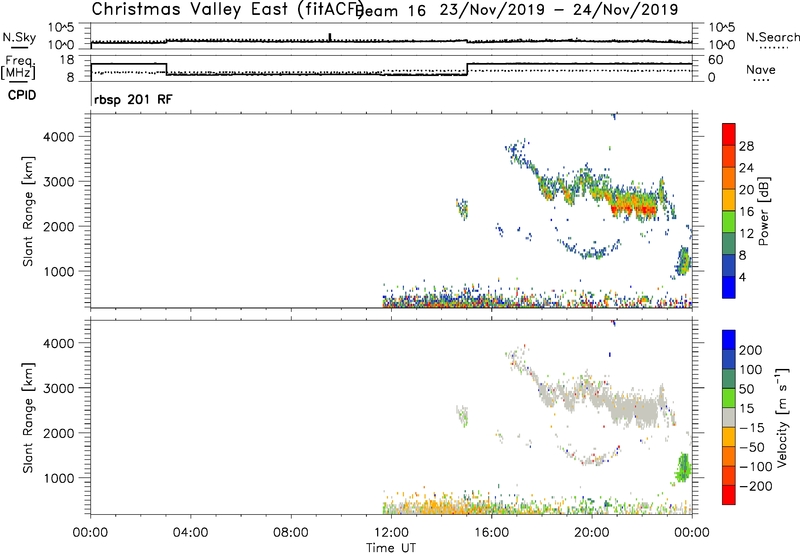Image resolution: width=800 pixels, height=554 pixels.
Task: Click the 'Slant Range [km]' label of the velocity panel
Action: [28, 418]
